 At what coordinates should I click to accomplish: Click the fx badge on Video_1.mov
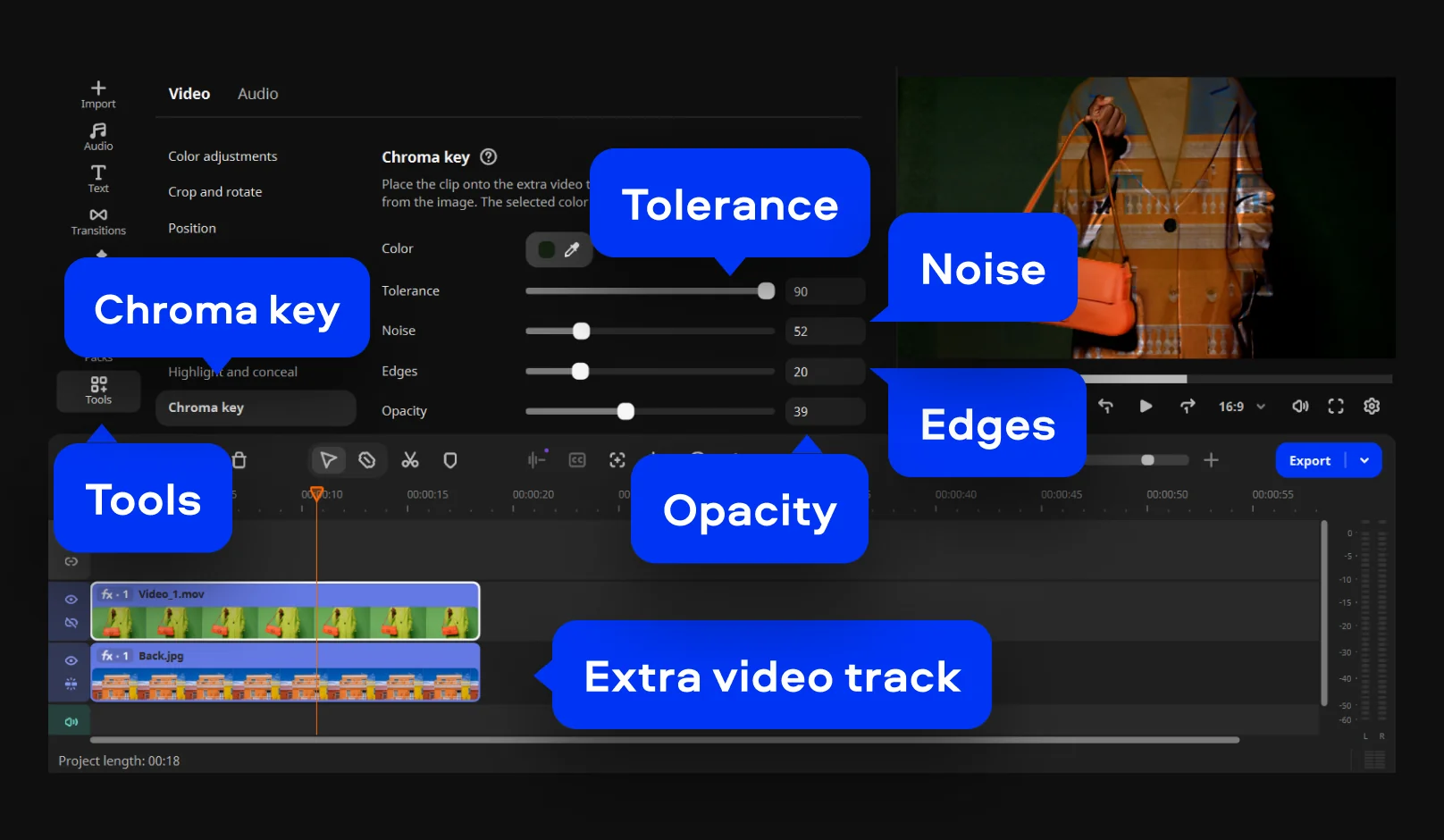tap(114, 594)
